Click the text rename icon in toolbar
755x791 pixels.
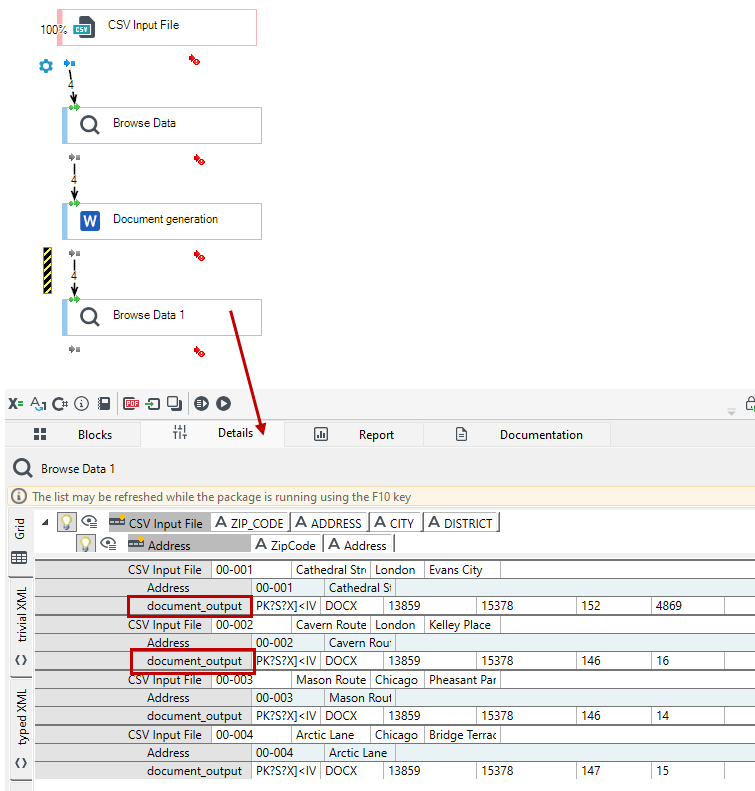click(x=38, y=403)
